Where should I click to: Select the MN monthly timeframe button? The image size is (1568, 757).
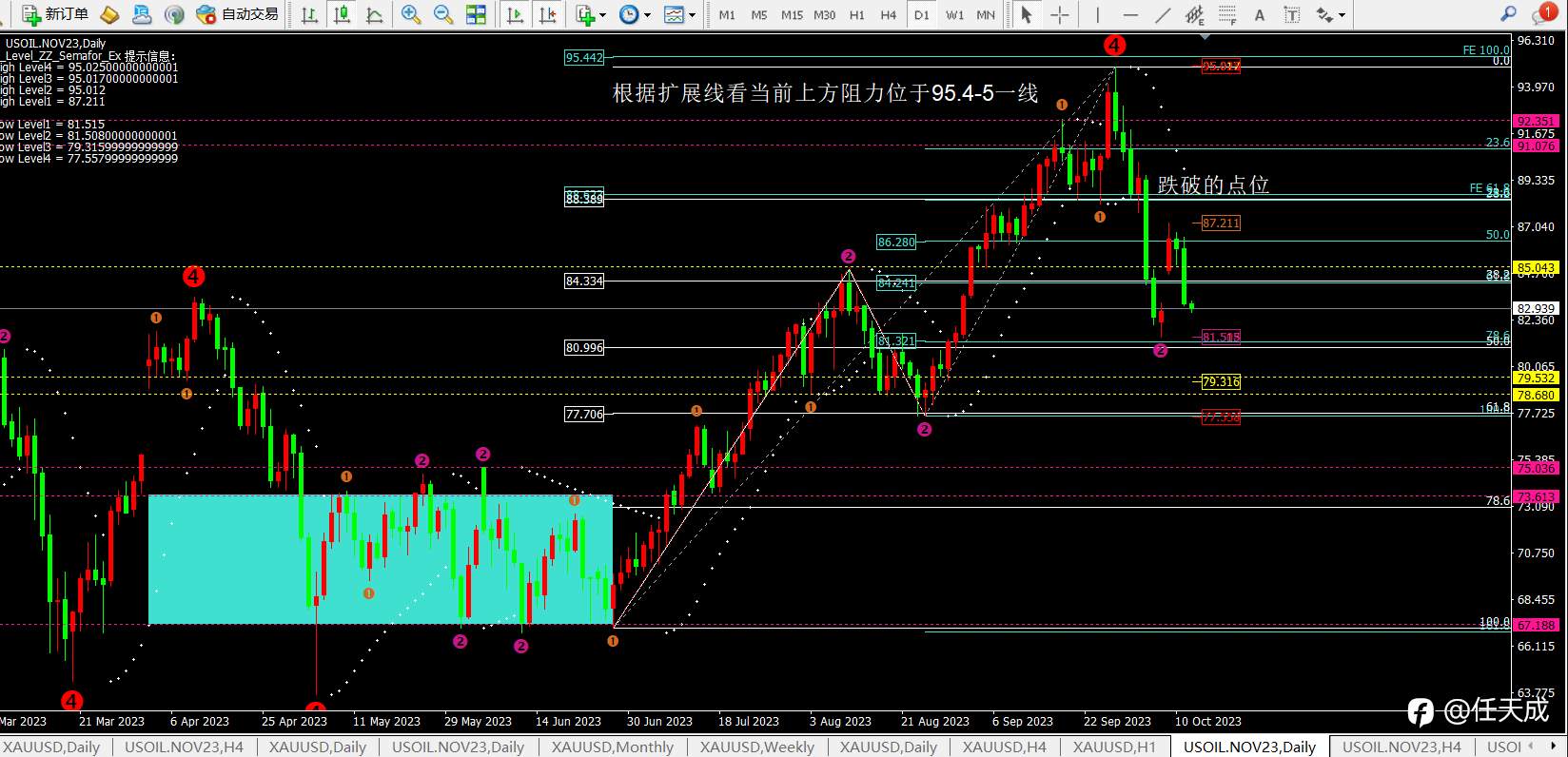986,14
